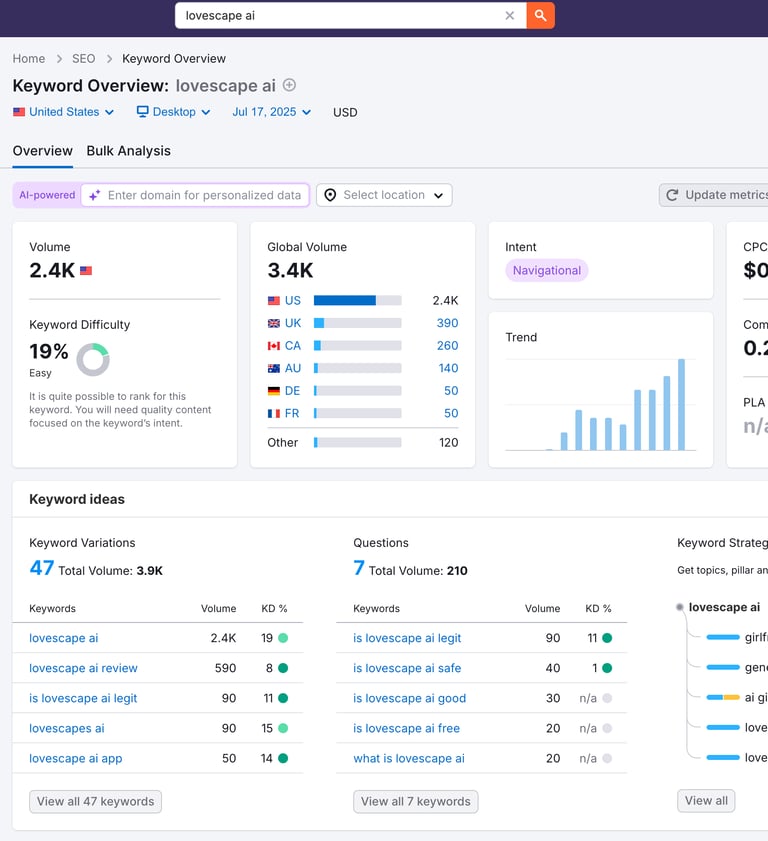Screen dimensions: 768x841
Task: Open the DE country link in Global Volume
Action: pos(292,390)
